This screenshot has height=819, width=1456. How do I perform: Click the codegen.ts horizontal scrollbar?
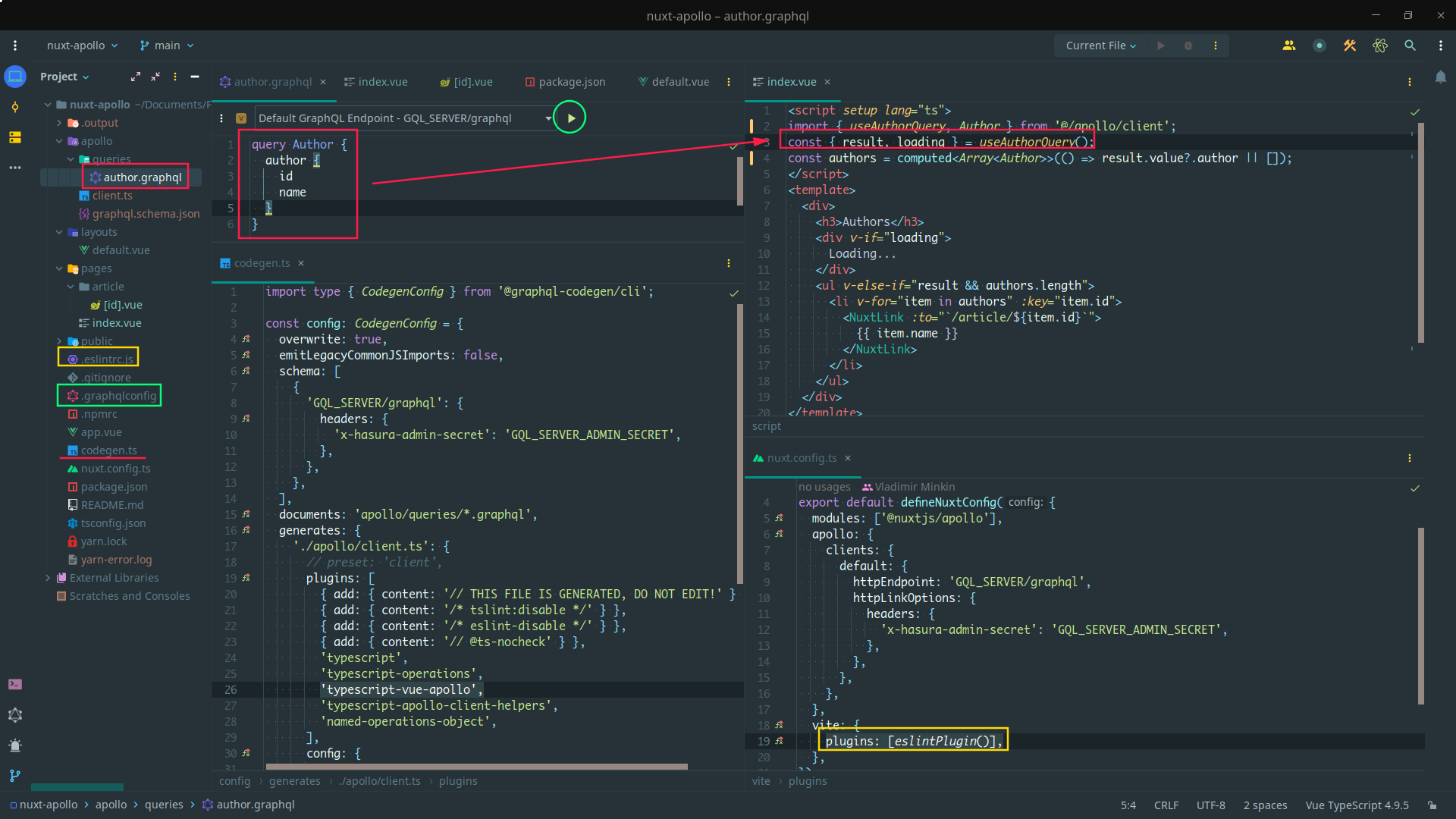[x=476, y=767]
